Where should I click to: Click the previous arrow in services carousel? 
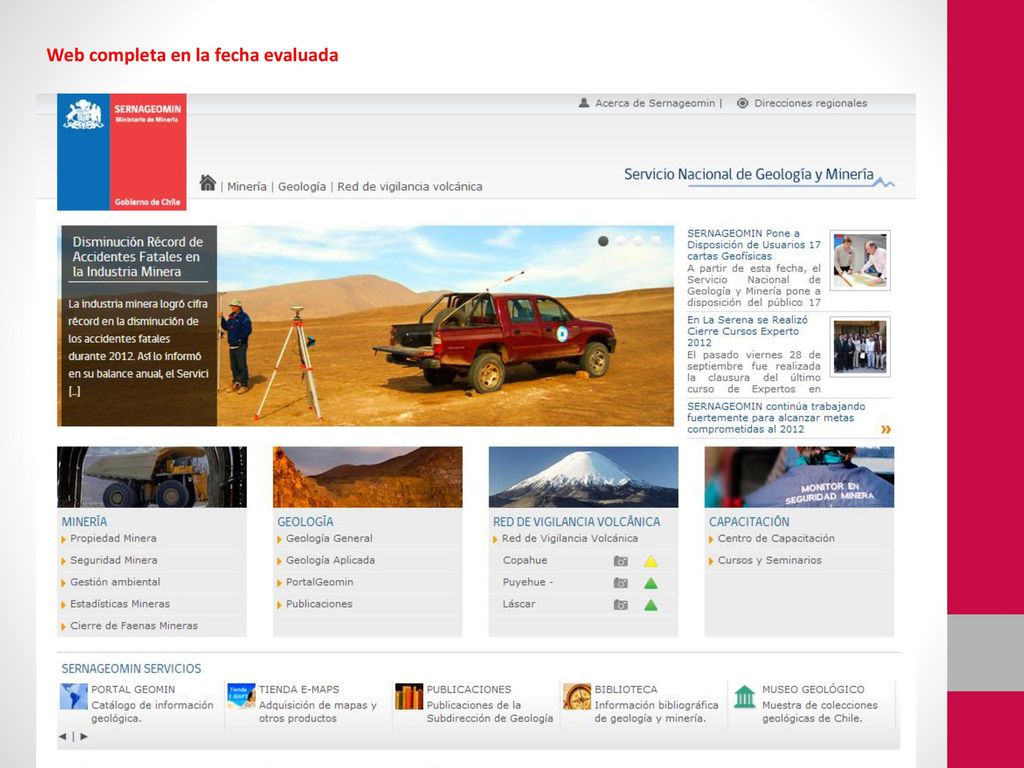(x=63, y=736)
